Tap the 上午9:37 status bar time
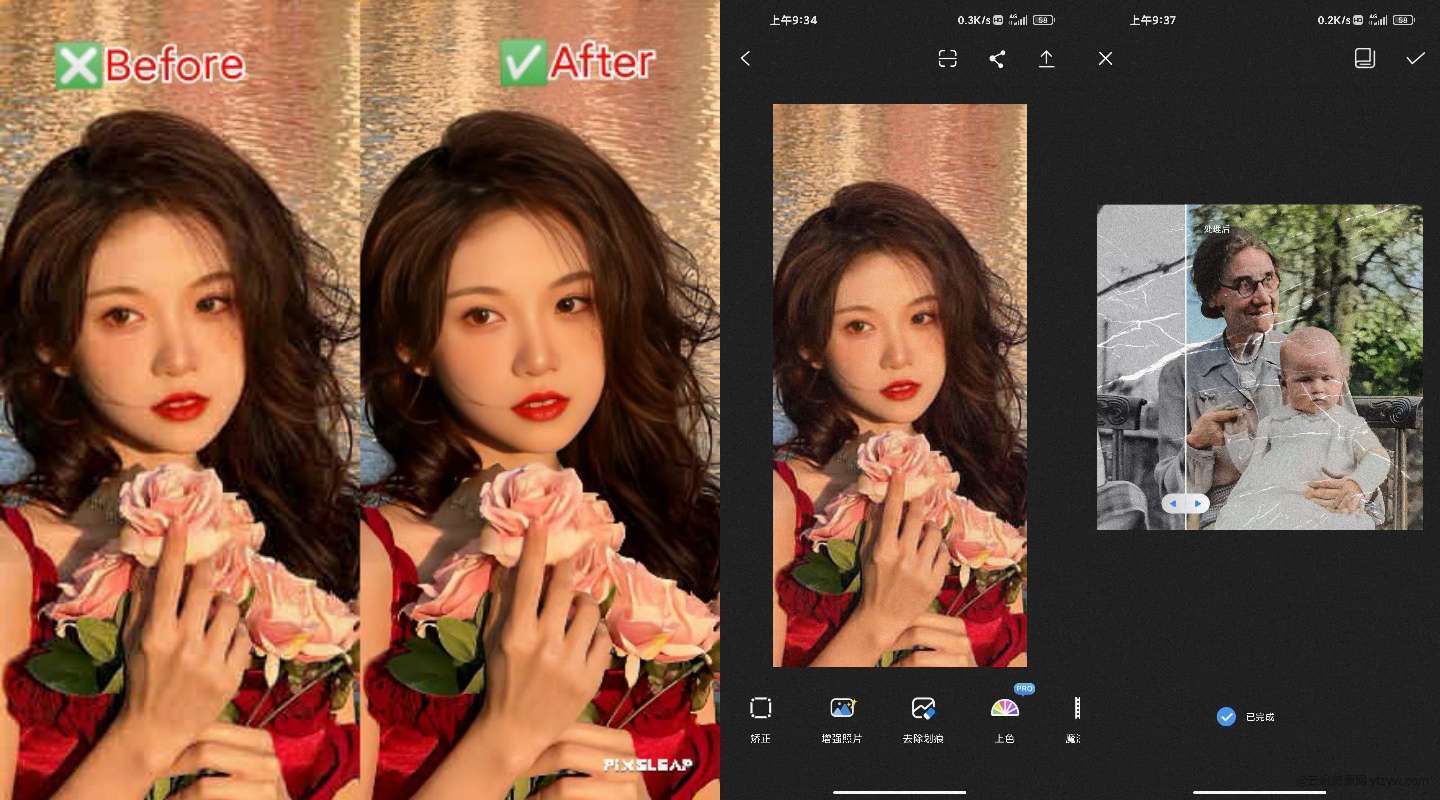This screenshot has height=800, width=1440. [1153, 20]
